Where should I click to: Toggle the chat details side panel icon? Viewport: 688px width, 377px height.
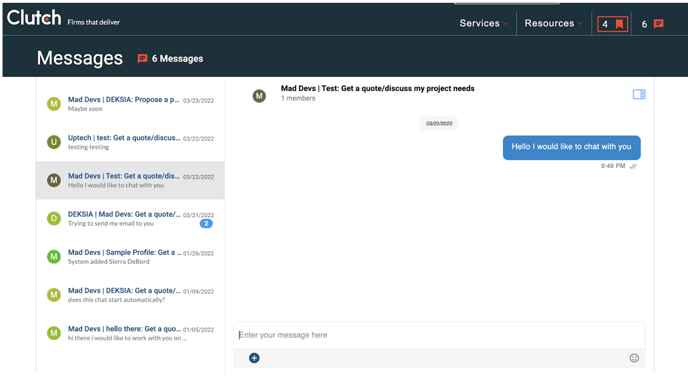pyautogui.click(x=639, y=94)
